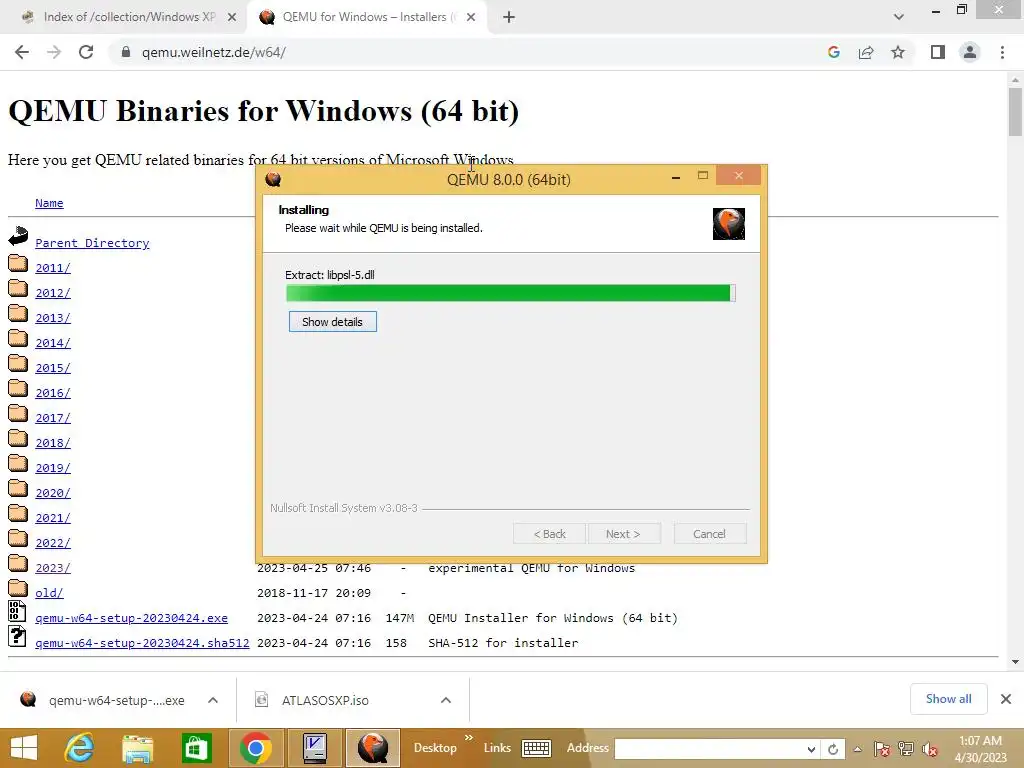Click the folder icon next to 2021/

18,514
